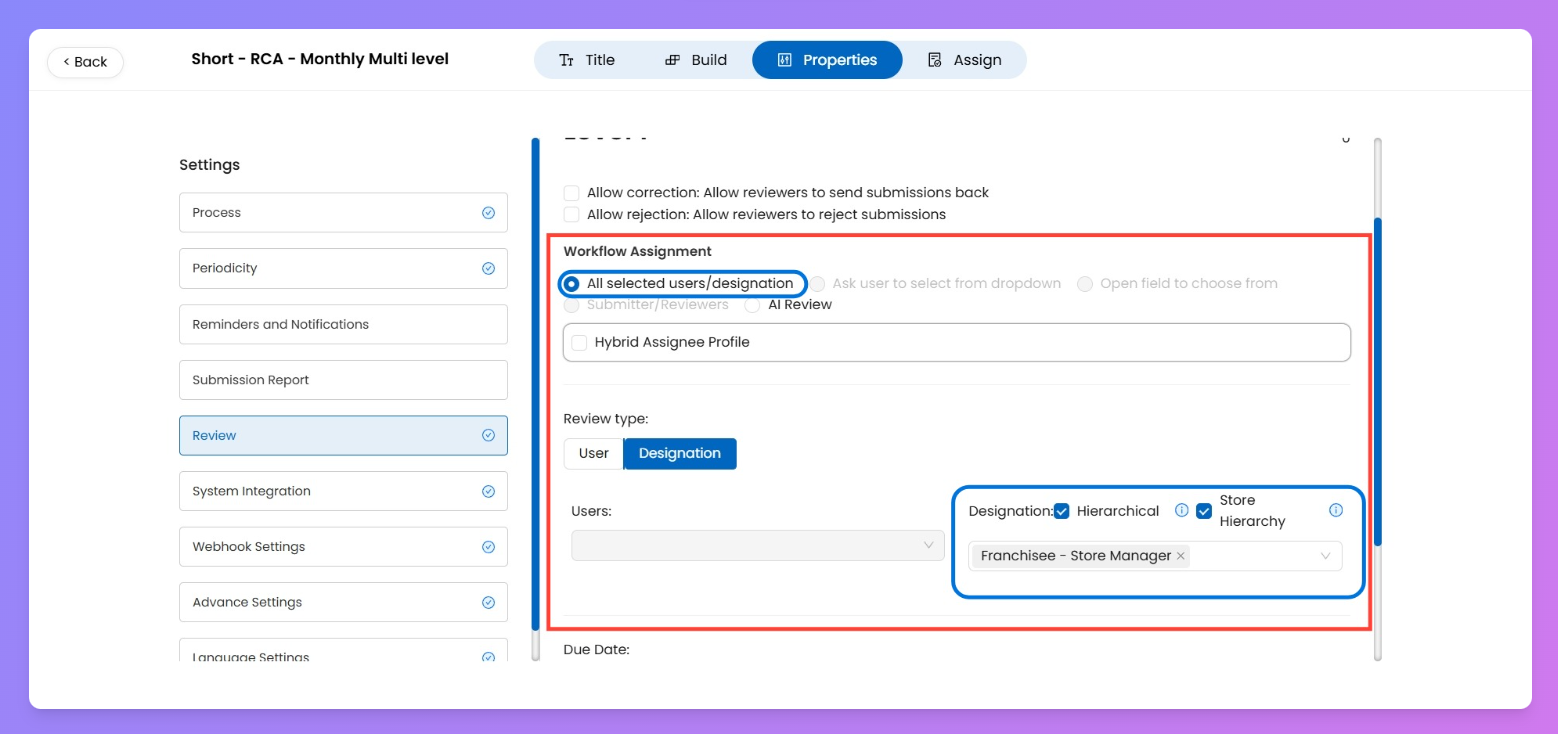The image size is (1558, 734).
Task: Select Ask user to select from dropdown
Action: point(818,284)
